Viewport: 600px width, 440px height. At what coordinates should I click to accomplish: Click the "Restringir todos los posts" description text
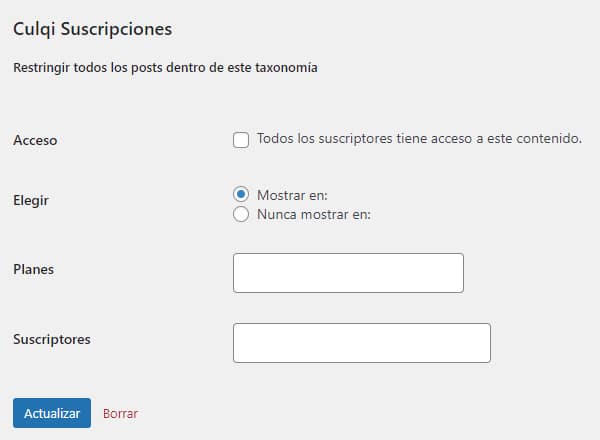coord(165,69)
